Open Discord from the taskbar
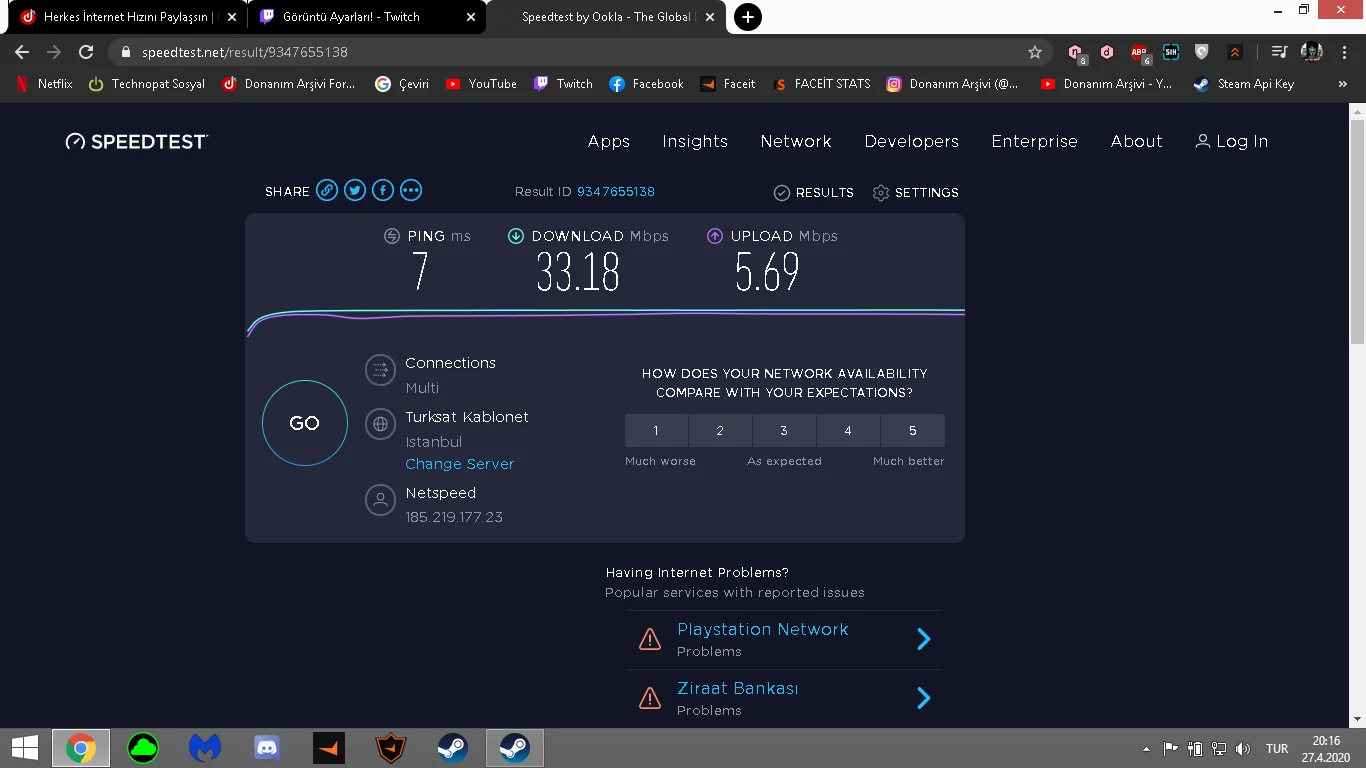1366x768 pixels. pos(267,748)
